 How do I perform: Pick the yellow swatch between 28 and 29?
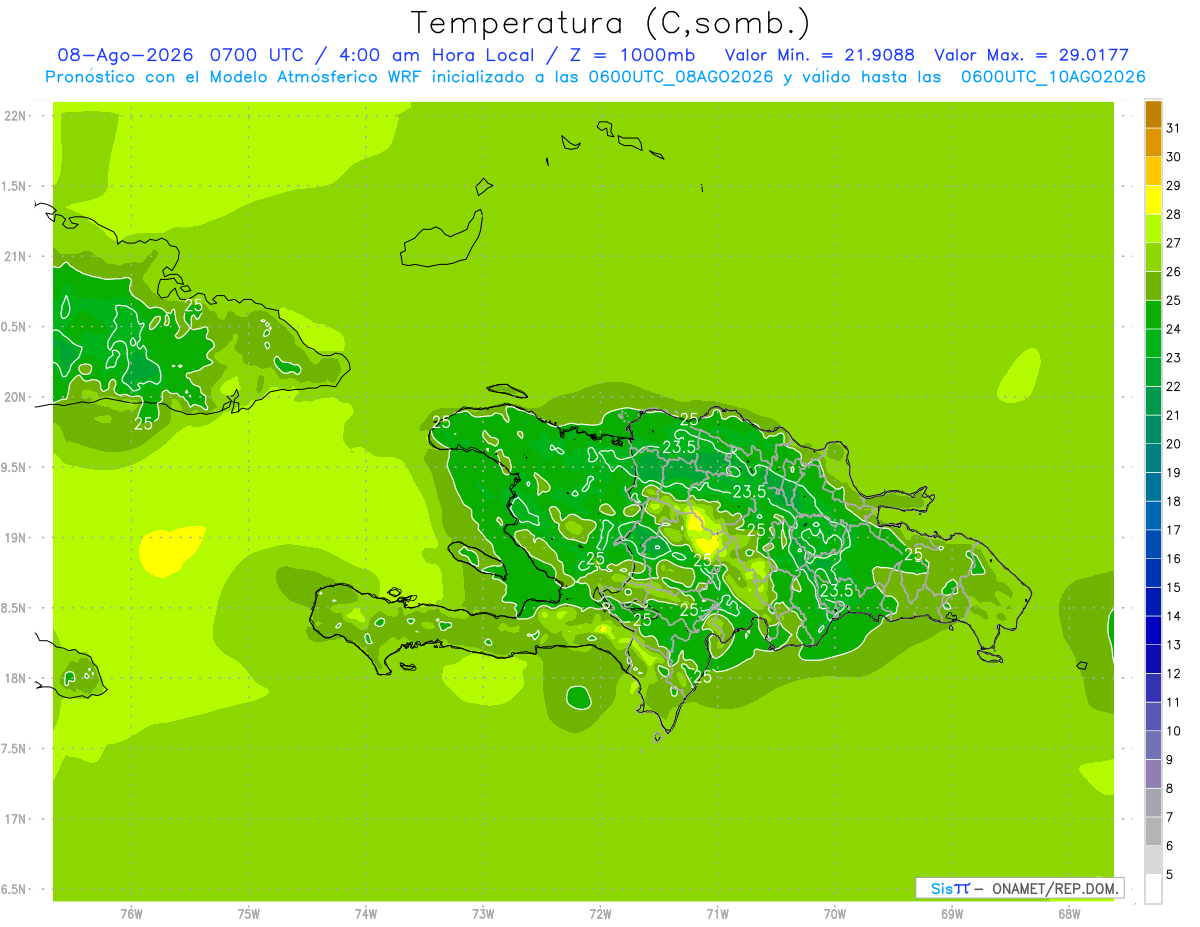coord(1153,200)
